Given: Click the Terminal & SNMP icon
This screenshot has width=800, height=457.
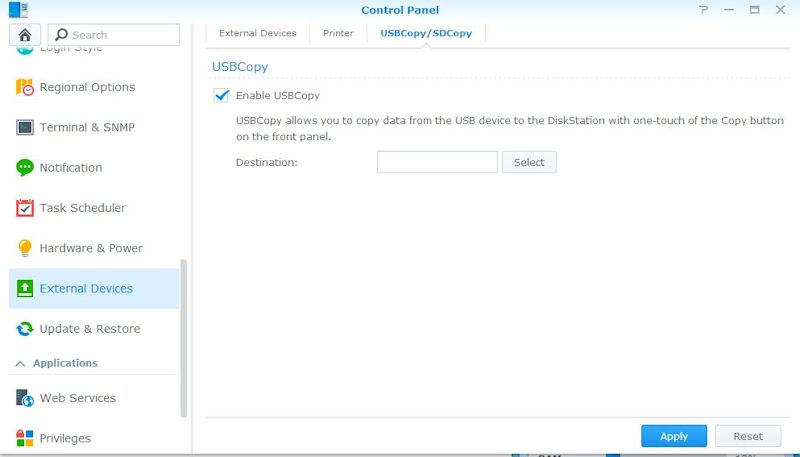Looking at the screenshot, I should 24,127.
